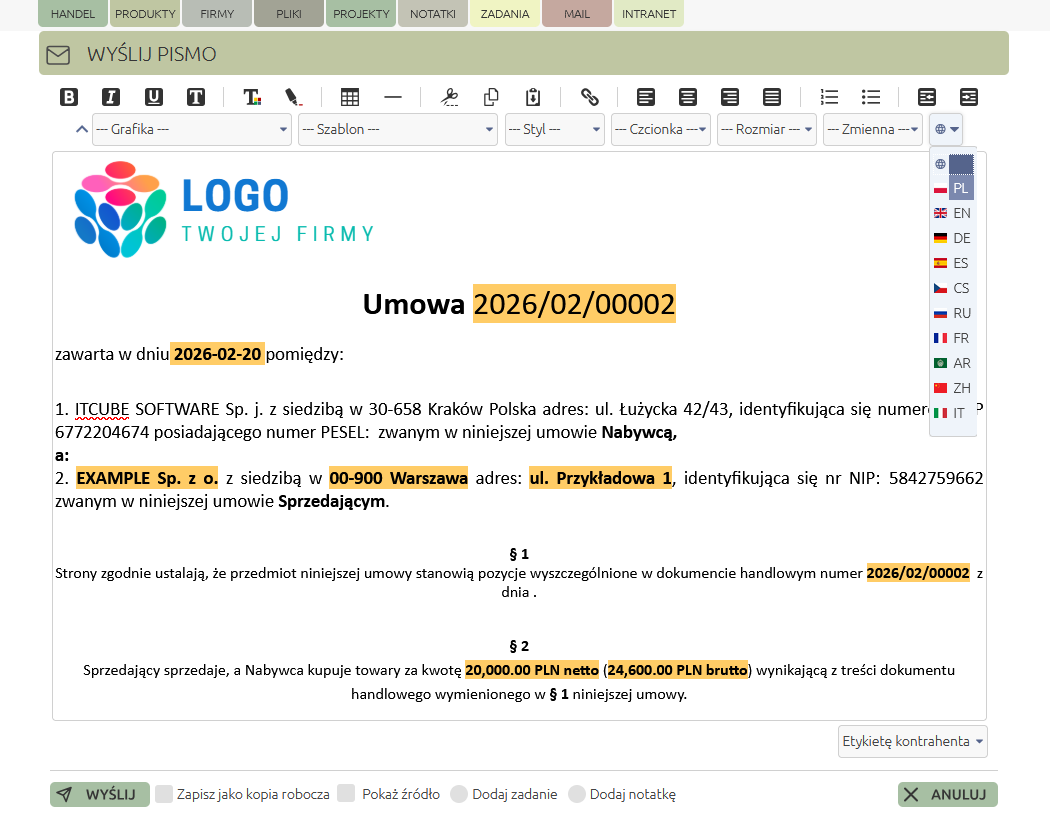Choose DE German from language list
Image resolution: width=1050 pixels, height=814 pixels.
pyautogui.click(x=952, y=238)
